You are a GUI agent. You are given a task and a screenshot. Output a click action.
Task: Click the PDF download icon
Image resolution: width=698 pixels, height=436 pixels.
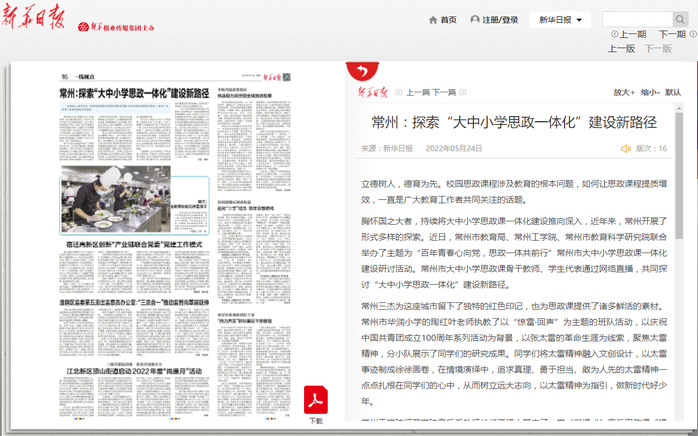click(316, 399)
